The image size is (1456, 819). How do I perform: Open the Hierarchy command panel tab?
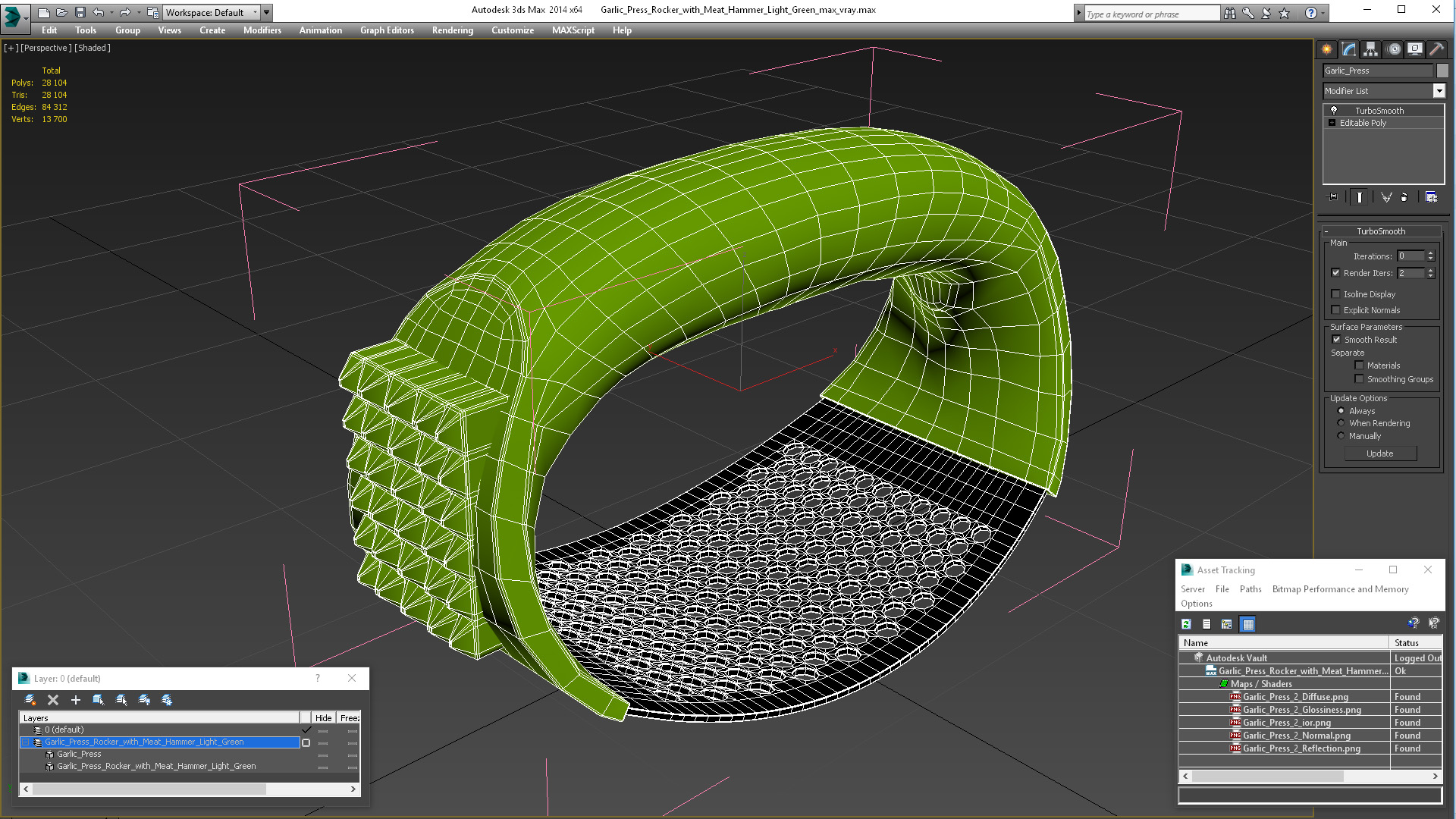1370,49
